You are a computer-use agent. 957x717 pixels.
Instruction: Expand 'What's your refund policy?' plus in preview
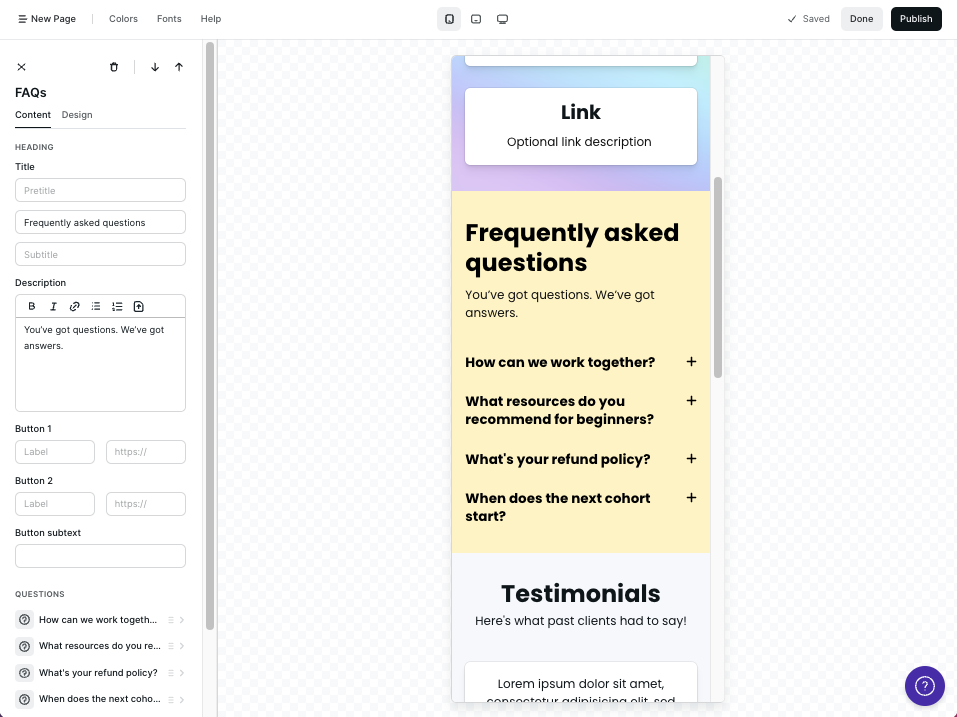[x=691, y=459]
